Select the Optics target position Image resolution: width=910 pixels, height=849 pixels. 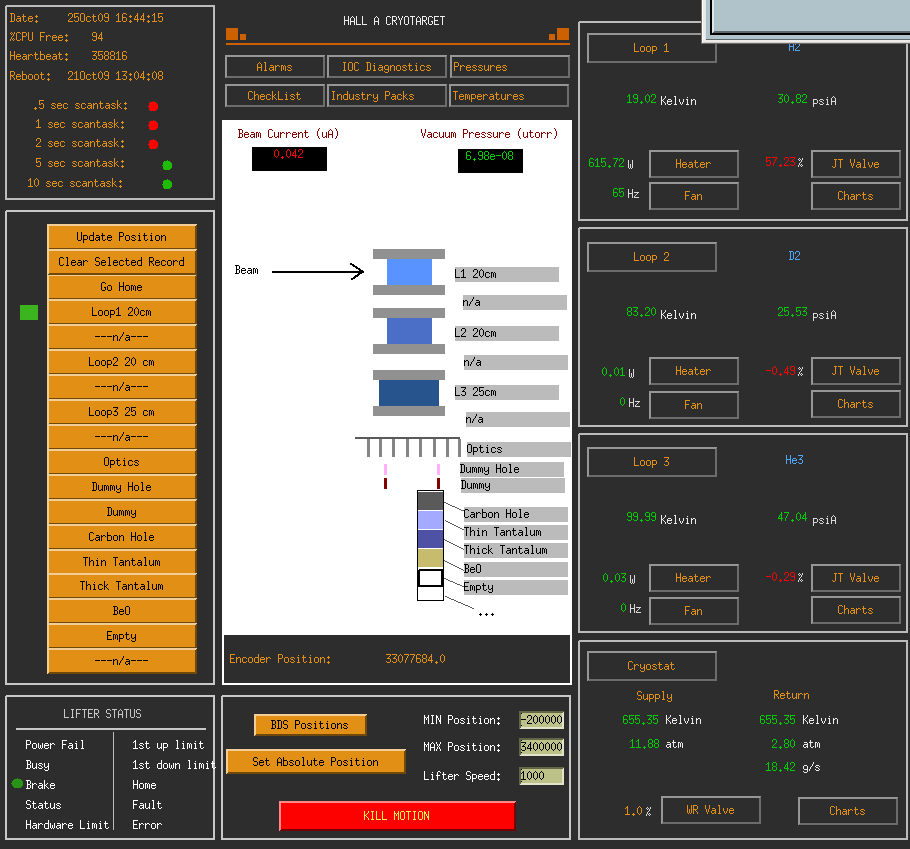point(122,462)
